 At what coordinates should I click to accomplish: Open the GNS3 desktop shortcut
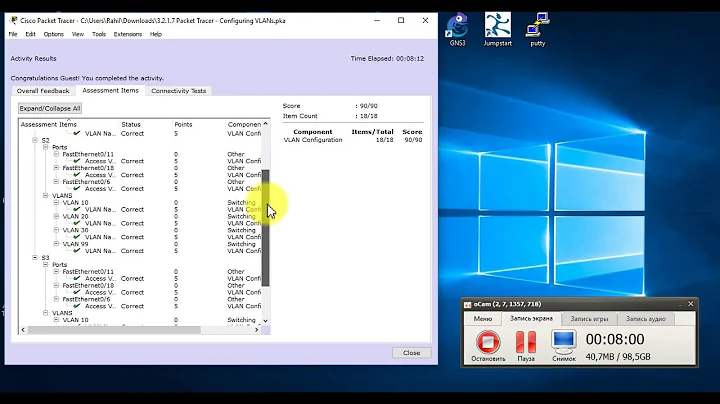(457, 30)
